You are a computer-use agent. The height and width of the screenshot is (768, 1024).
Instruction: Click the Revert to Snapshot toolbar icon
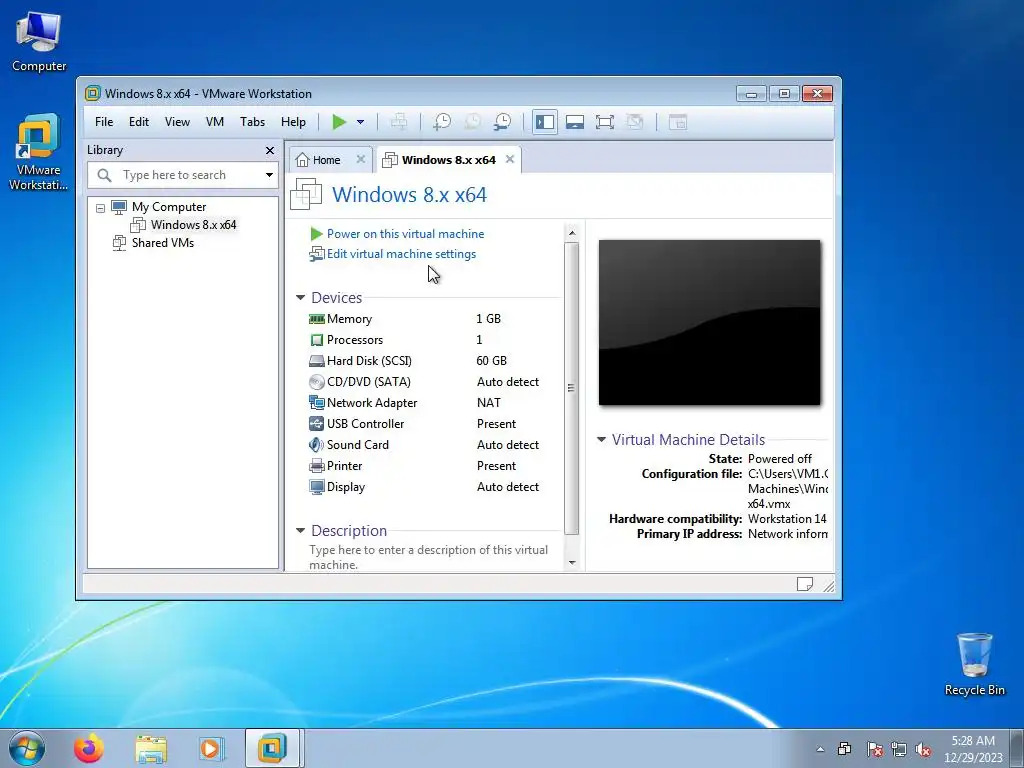click(472, 122)
